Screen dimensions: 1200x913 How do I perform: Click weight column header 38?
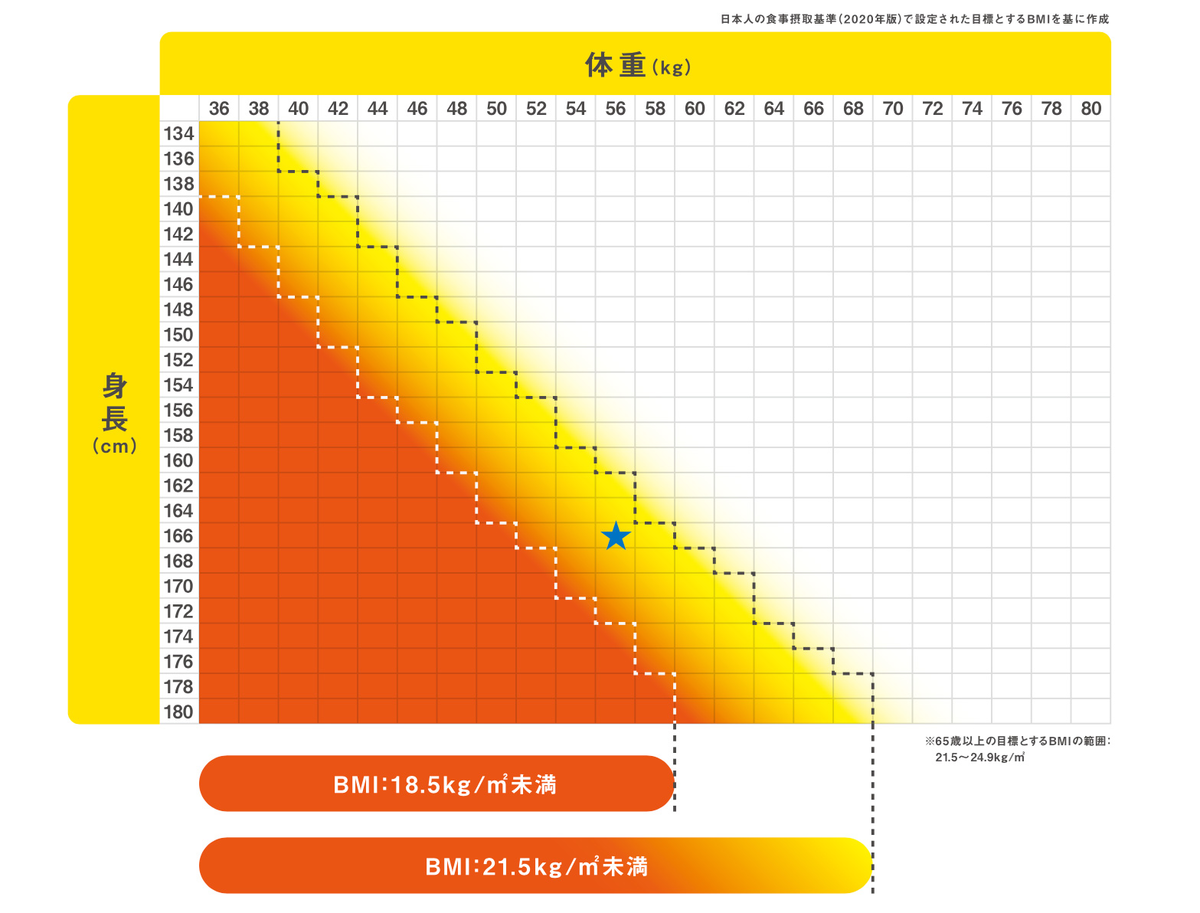coord(258,108)
